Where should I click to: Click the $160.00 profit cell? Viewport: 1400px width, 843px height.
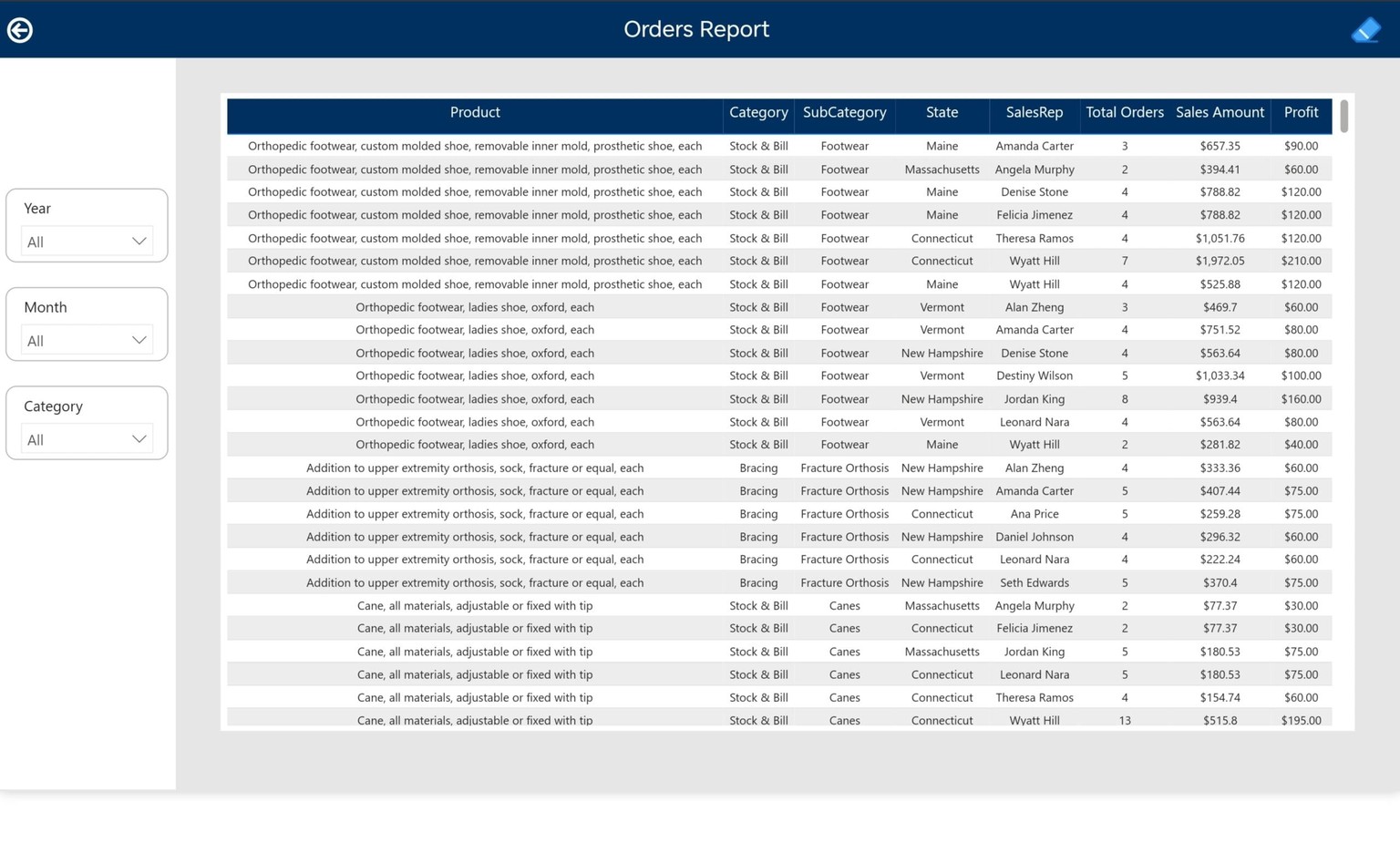coord(1301,399)
